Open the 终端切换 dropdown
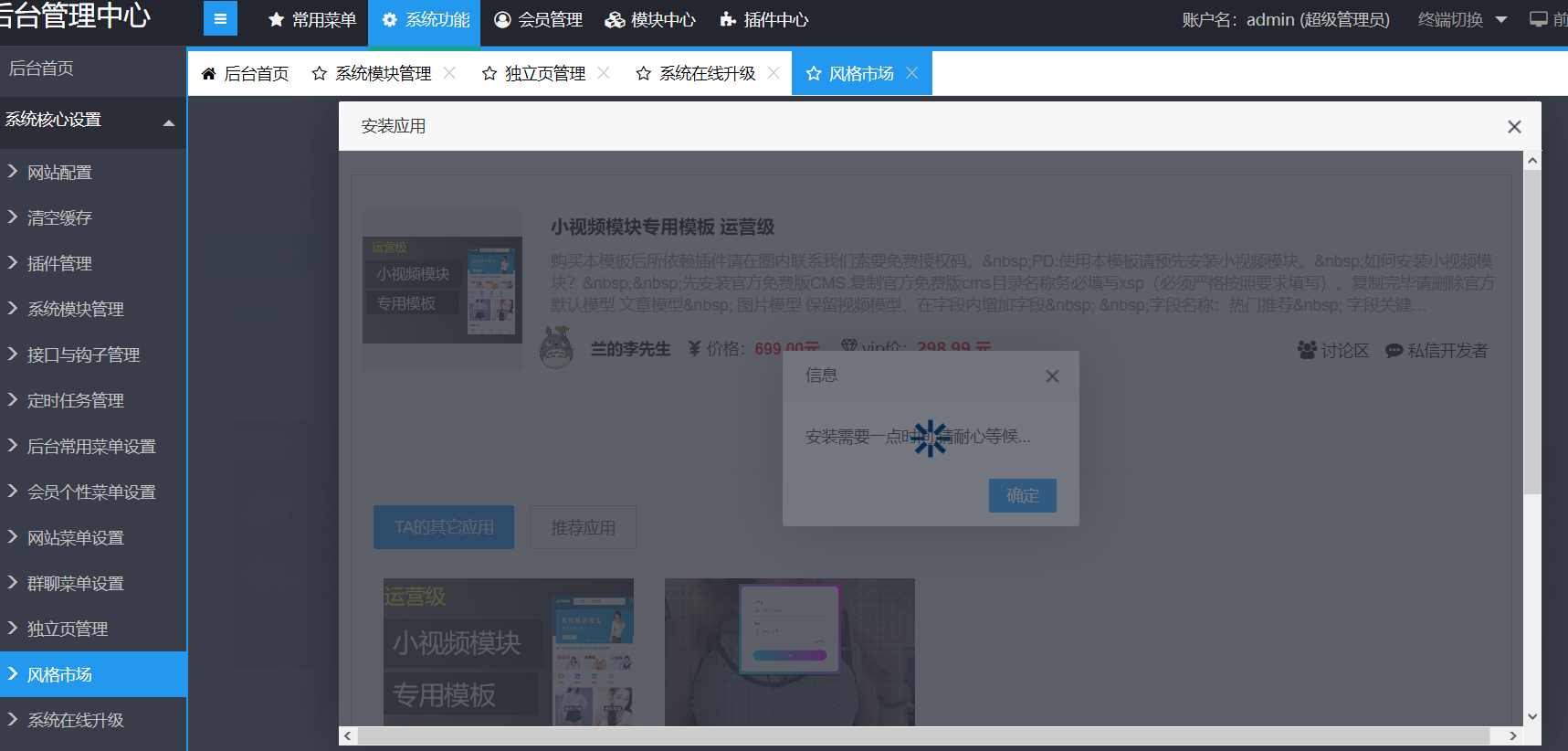1568x751 pixels. (1462, 20)
